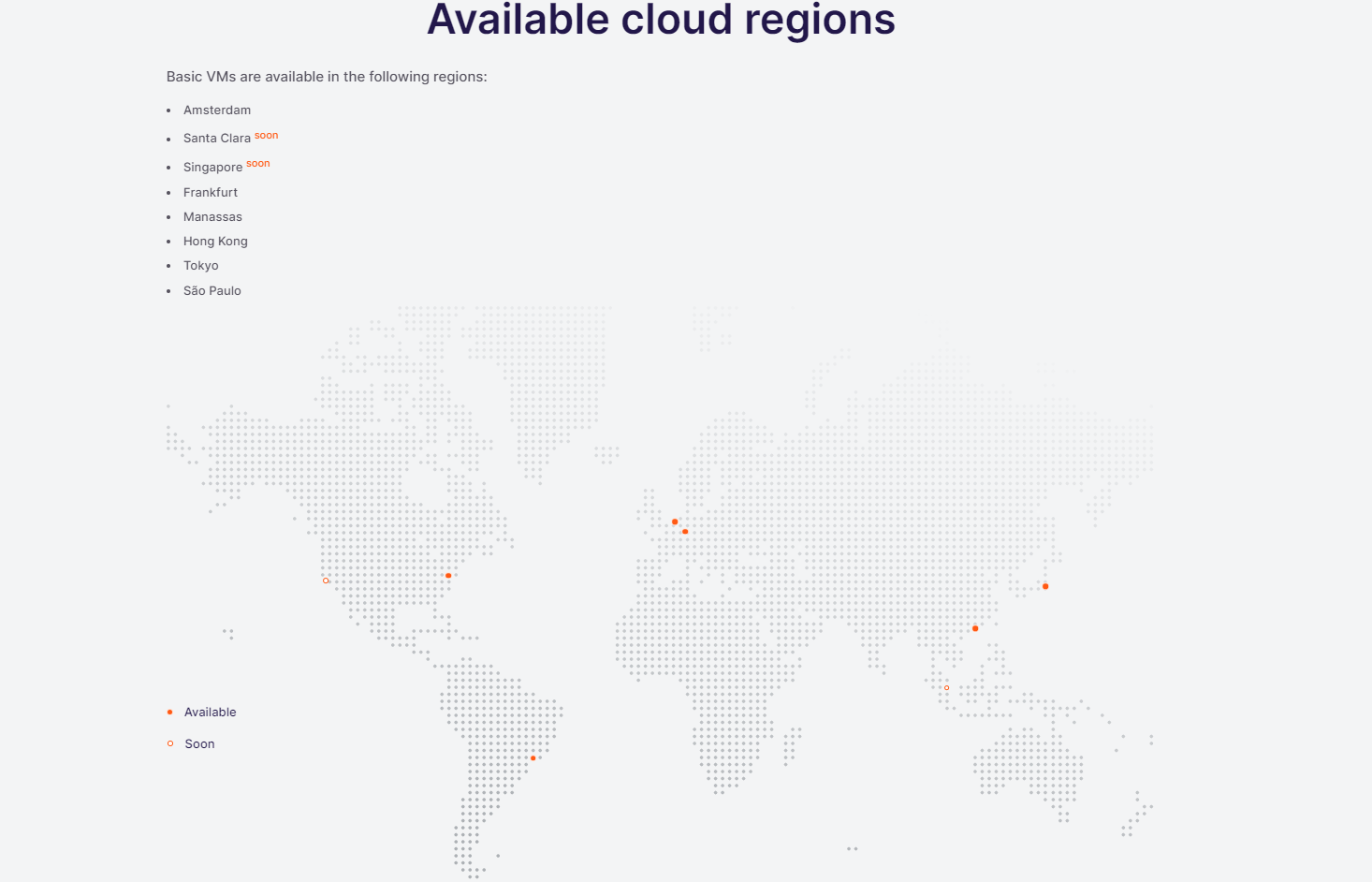Click the Frankfurt marker on the map
The image size is (1372, 882).
pyautogui.click(x=685, y=532)
